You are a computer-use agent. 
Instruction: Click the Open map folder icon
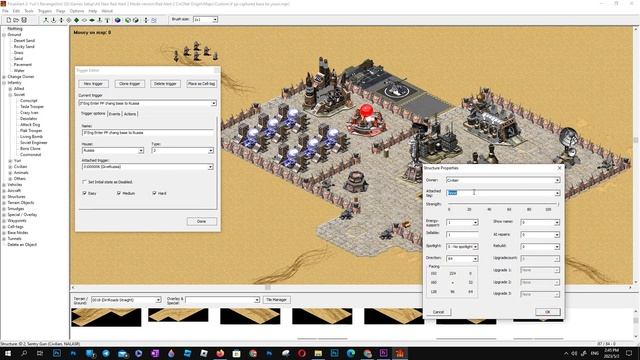point(16,20)
